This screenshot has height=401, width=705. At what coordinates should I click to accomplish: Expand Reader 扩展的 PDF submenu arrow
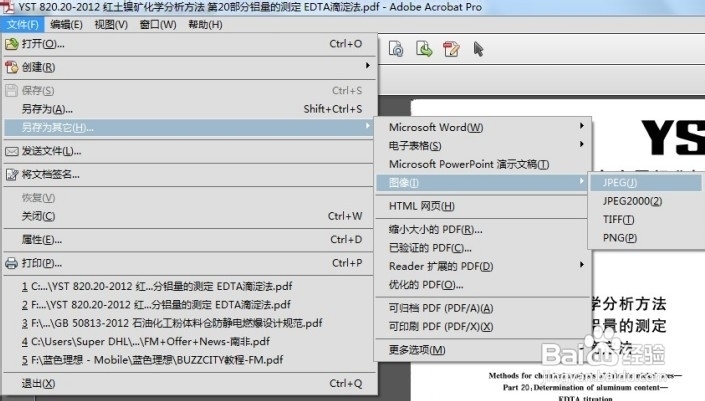pyautogui.click(x=582, y=264)
